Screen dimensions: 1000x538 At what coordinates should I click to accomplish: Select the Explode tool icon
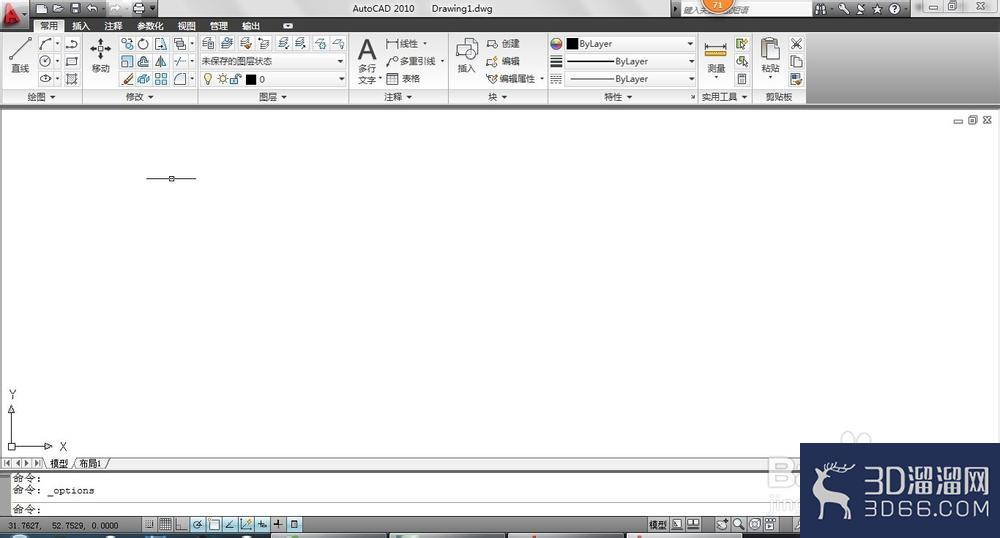pyautogui.click(x=143, y=79)
